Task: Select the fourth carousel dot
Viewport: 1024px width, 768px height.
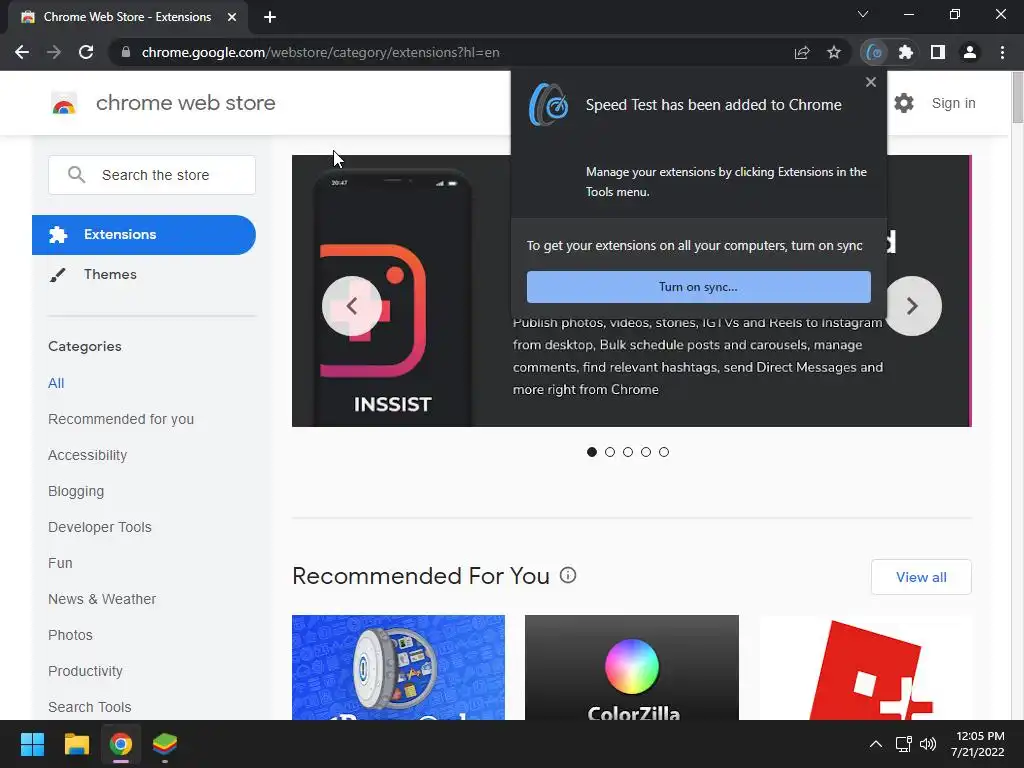Action: (646, 452)
